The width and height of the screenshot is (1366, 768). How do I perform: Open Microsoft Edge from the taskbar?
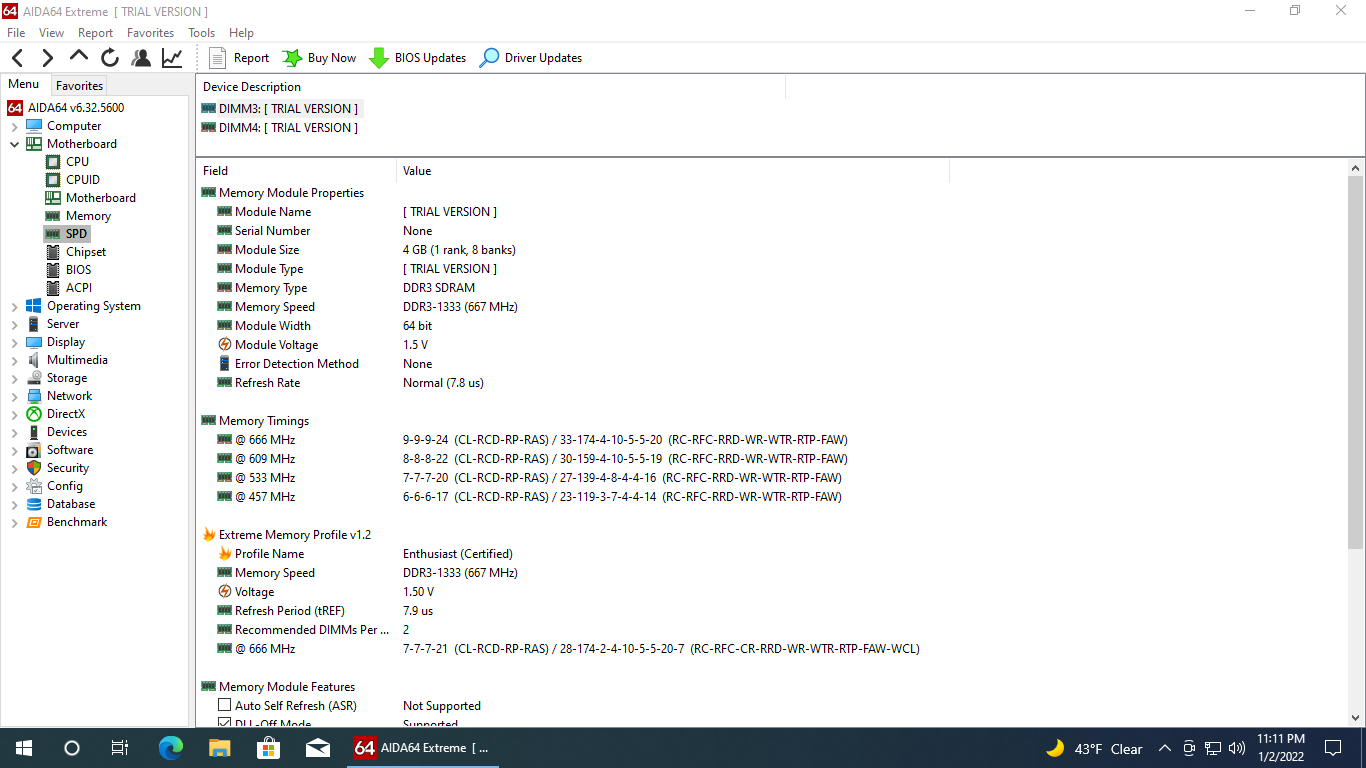[171, 748]
